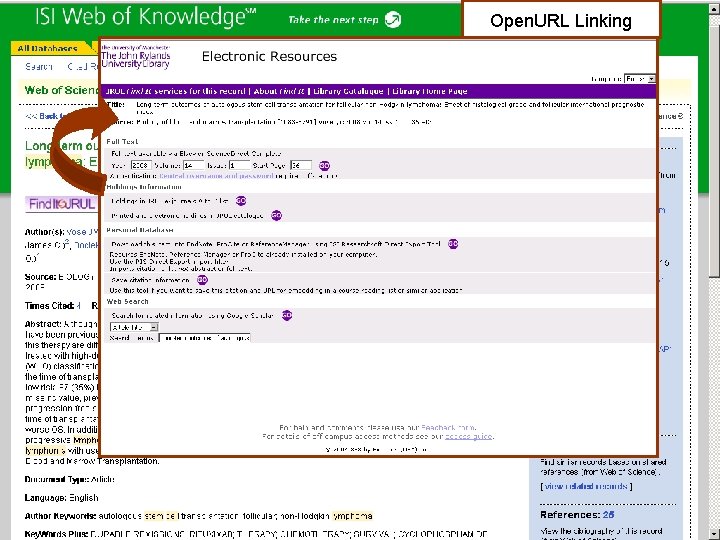Open the access guide link
Screen dimensions: 720x540
[x=468, y=436]
